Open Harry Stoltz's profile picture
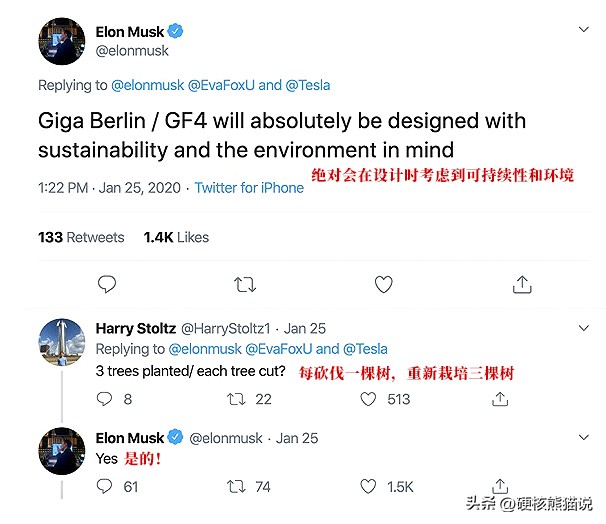This screenshot has width=606, height=524. pos(61,344)
